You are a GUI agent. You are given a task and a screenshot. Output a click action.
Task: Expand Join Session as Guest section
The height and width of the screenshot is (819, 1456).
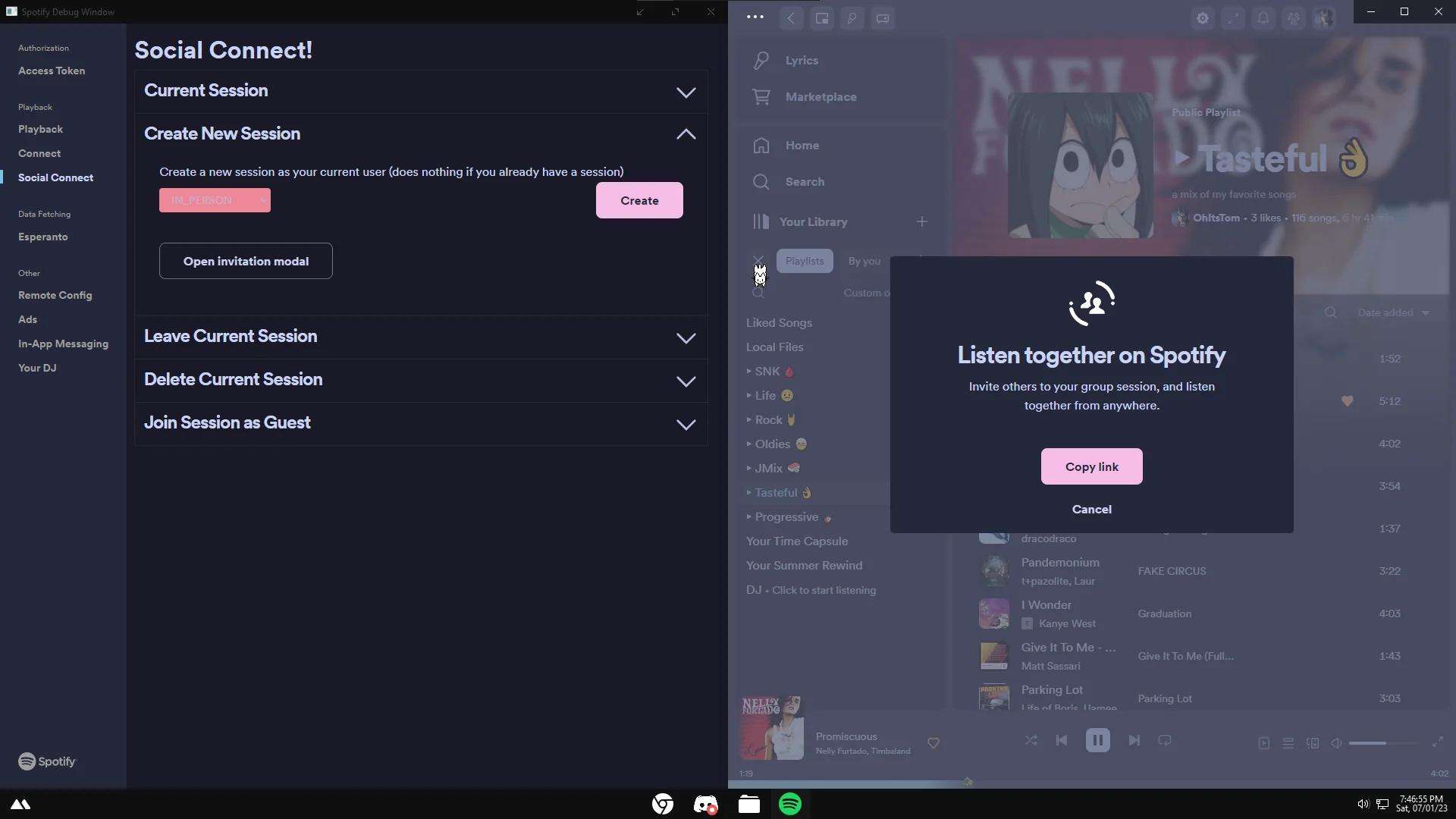click(x=686, y=424)
